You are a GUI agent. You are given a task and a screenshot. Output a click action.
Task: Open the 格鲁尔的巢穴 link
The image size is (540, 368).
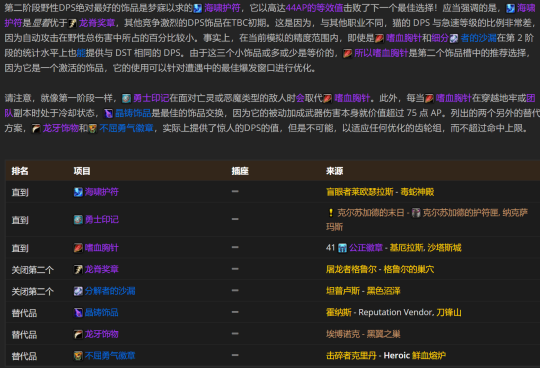(x=409, y=269)
